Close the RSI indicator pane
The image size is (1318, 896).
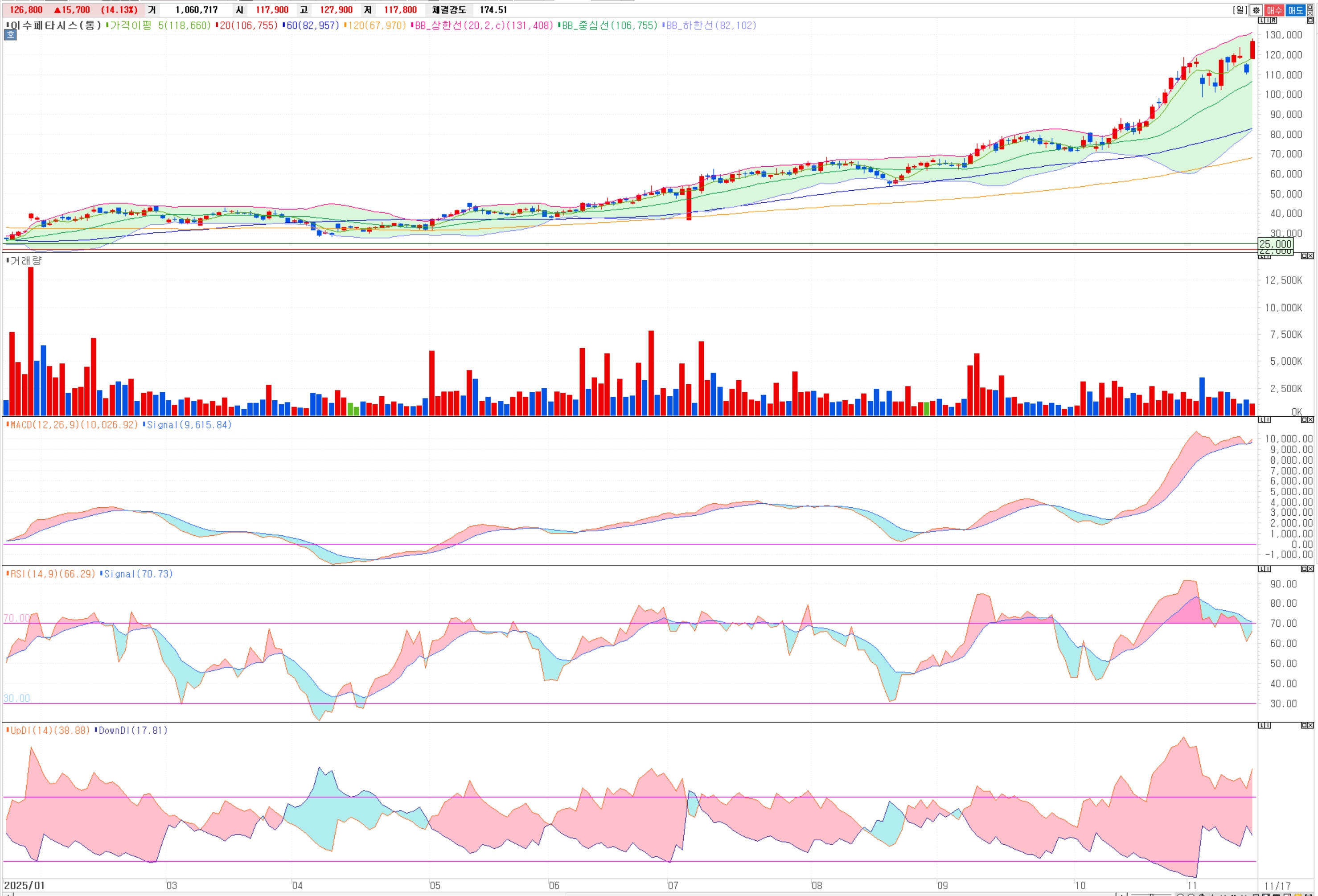click(1310, 569)
